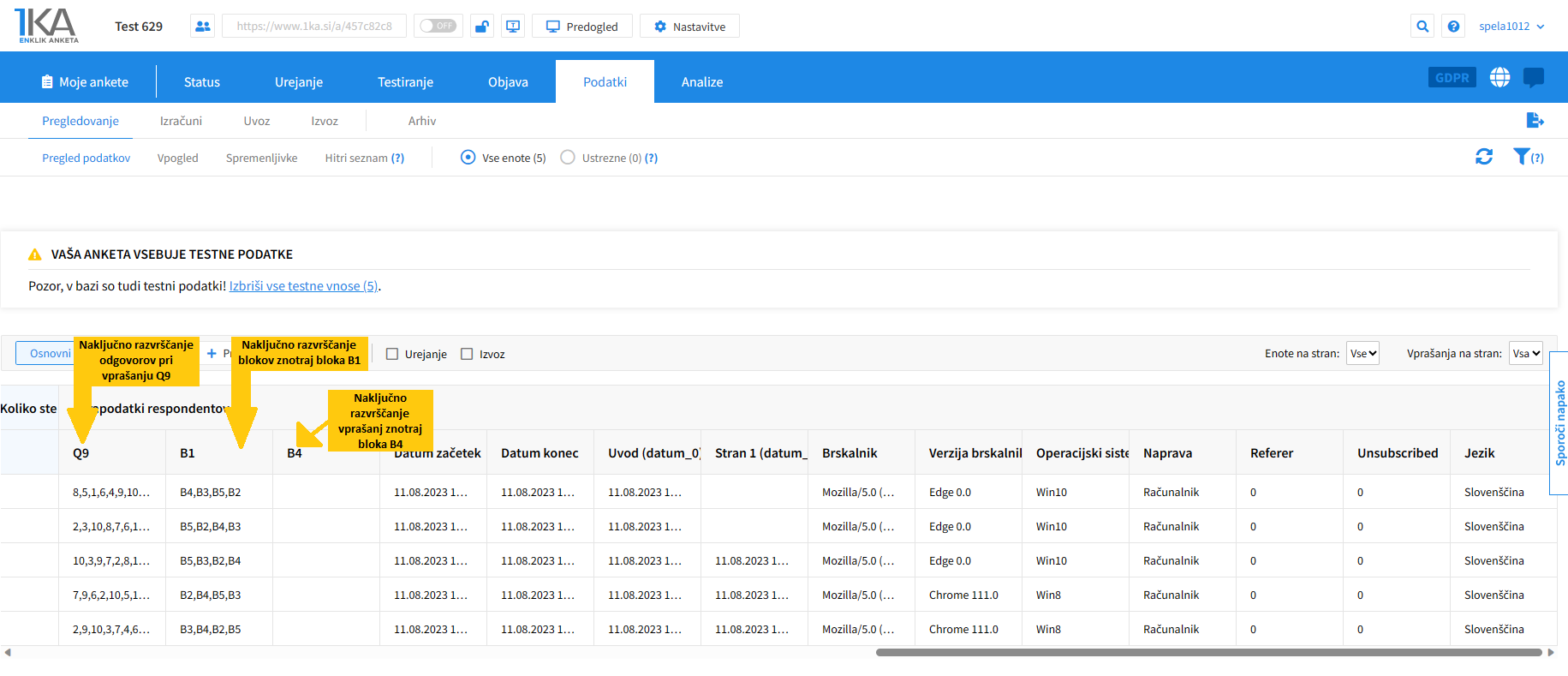Click Izbriši vse testne vnose (5) link

click(304, 286)
